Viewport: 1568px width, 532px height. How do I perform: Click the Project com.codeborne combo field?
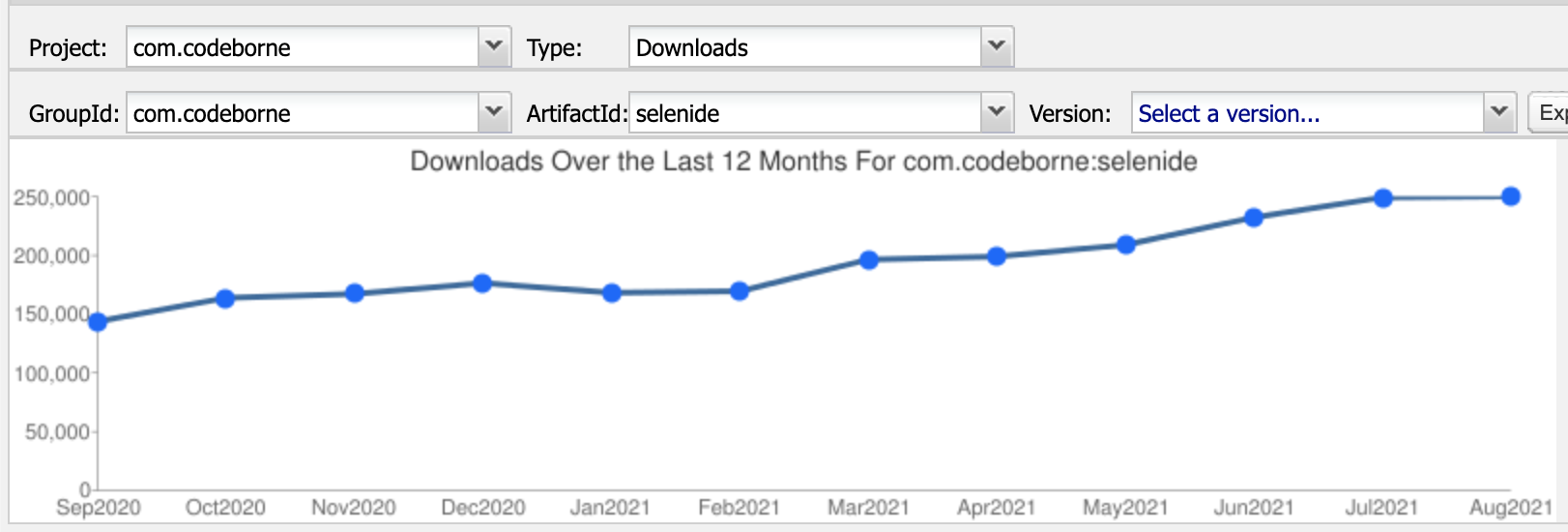click(x=303, y=47)
